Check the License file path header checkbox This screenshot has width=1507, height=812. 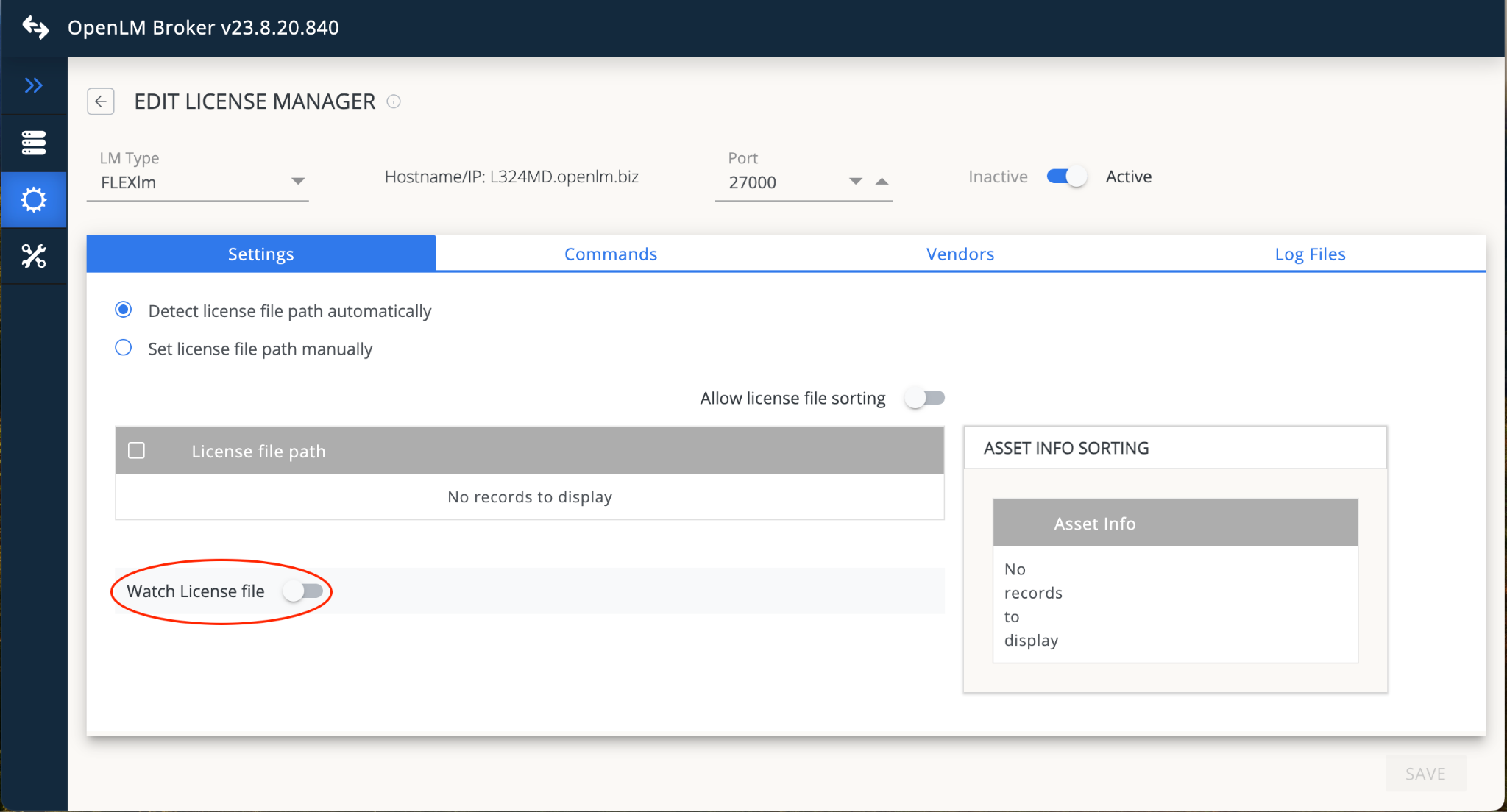click(136, 450)
